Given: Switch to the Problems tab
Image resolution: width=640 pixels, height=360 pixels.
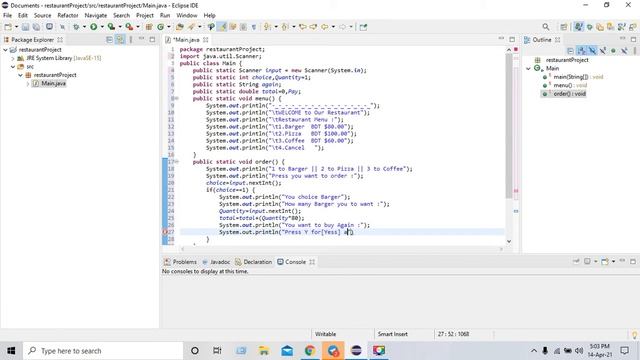Looking at the screenshot, I should [x=180, y=262].
